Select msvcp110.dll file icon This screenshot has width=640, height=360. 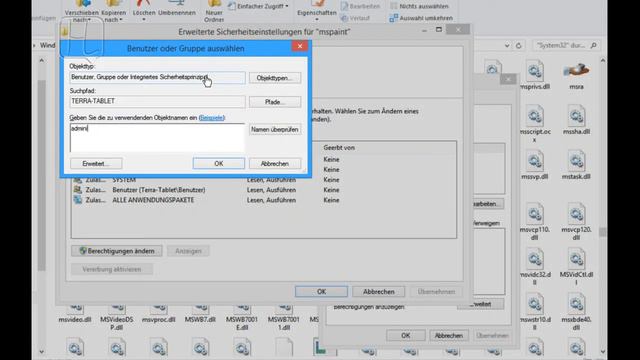click(x=535, y=215)
